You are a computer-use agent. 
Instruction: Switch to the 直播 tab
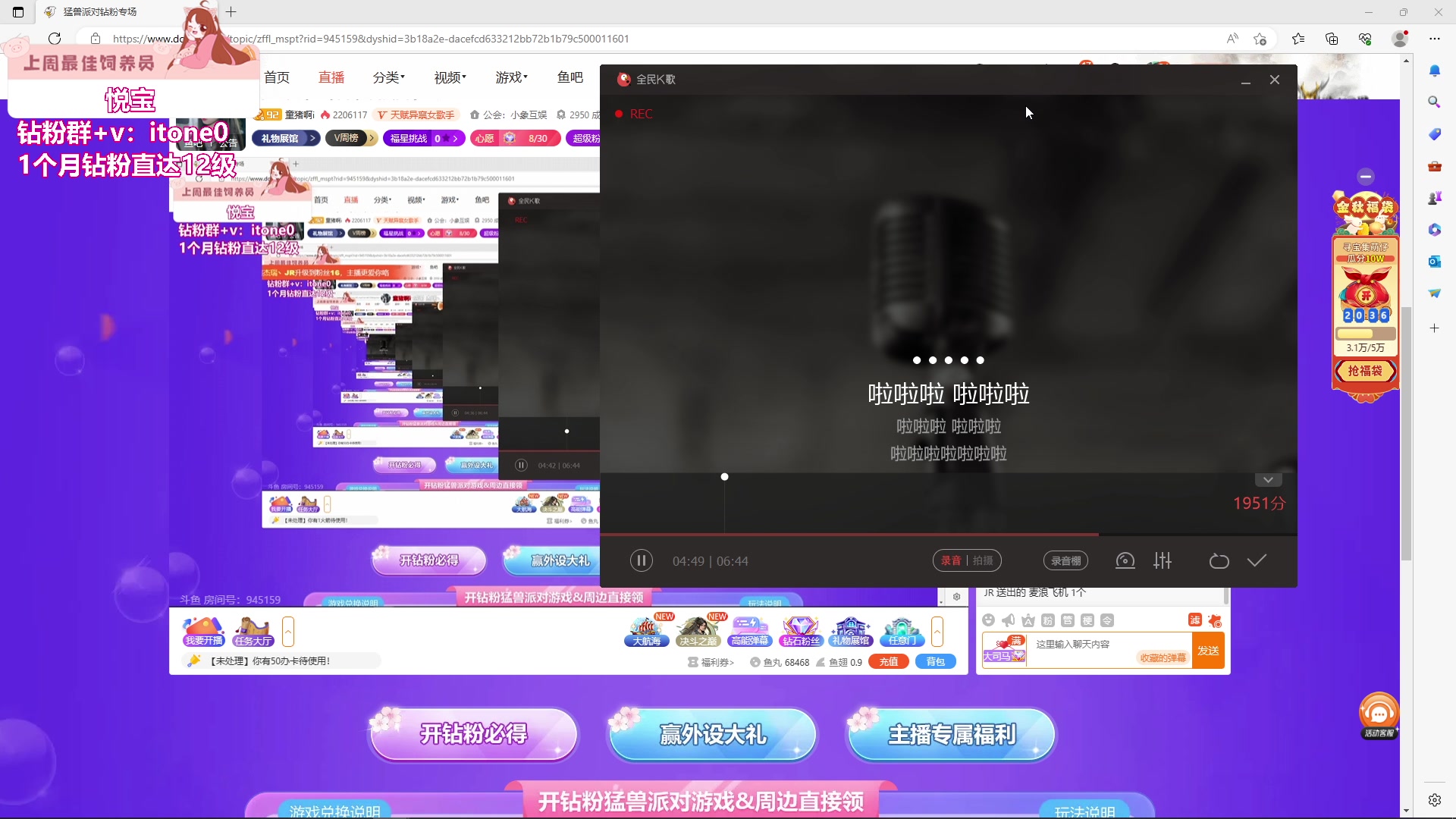pos(331,77)
